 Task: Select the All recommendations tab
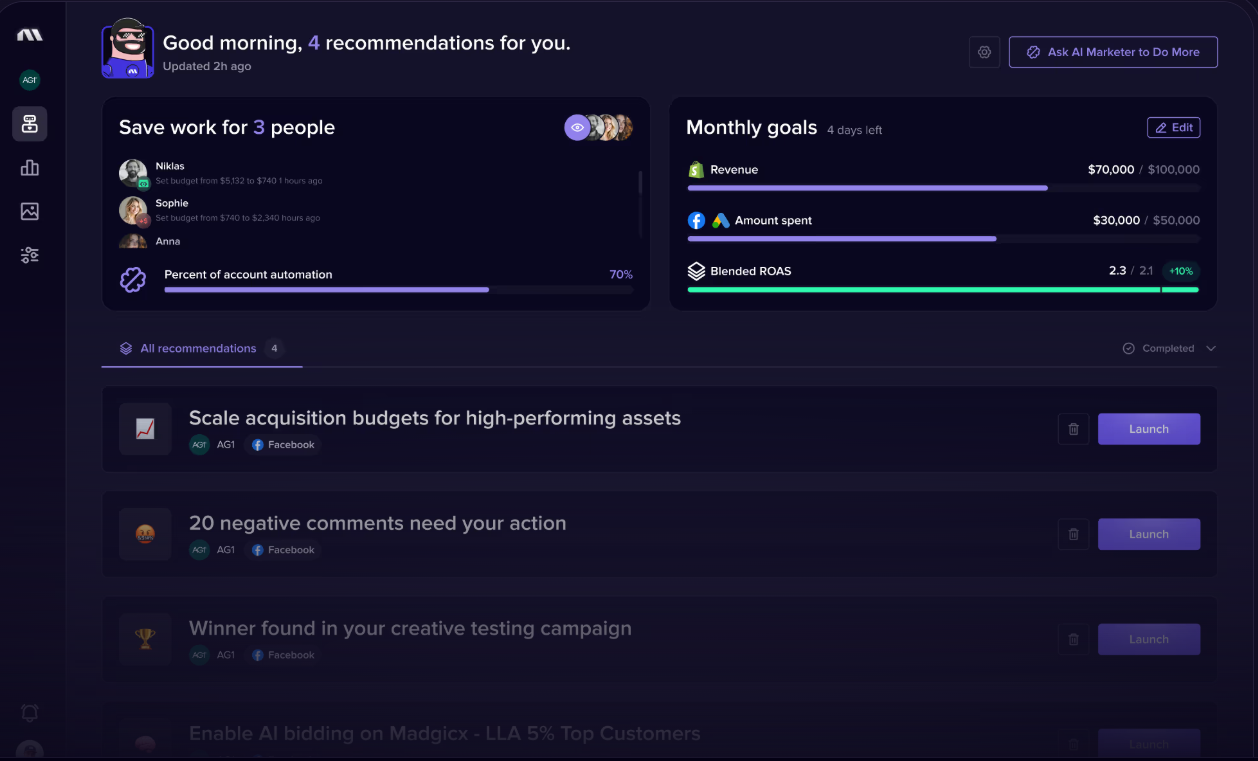(x=198, y=348)
